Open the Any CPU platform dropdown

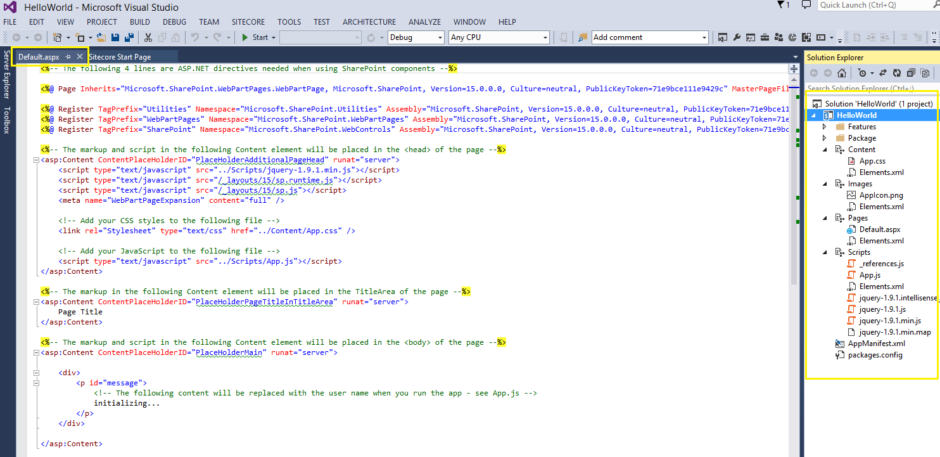tap(488, 38)
